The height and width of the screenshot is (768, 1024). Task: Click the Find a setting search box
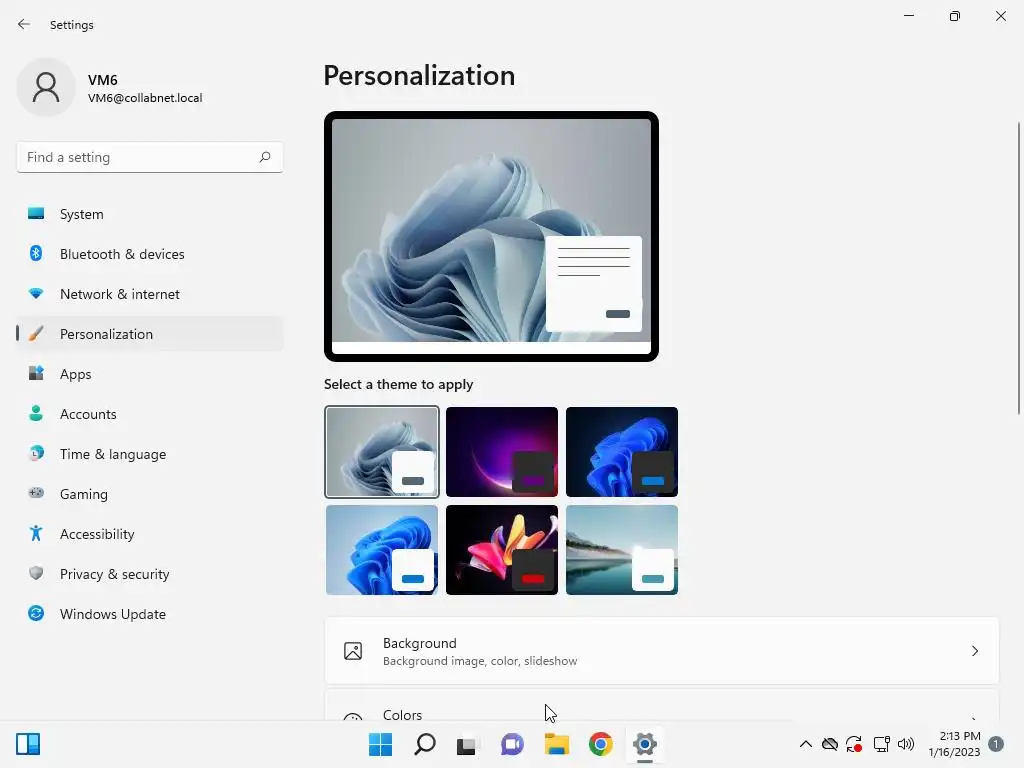click(x=150, y=157)
